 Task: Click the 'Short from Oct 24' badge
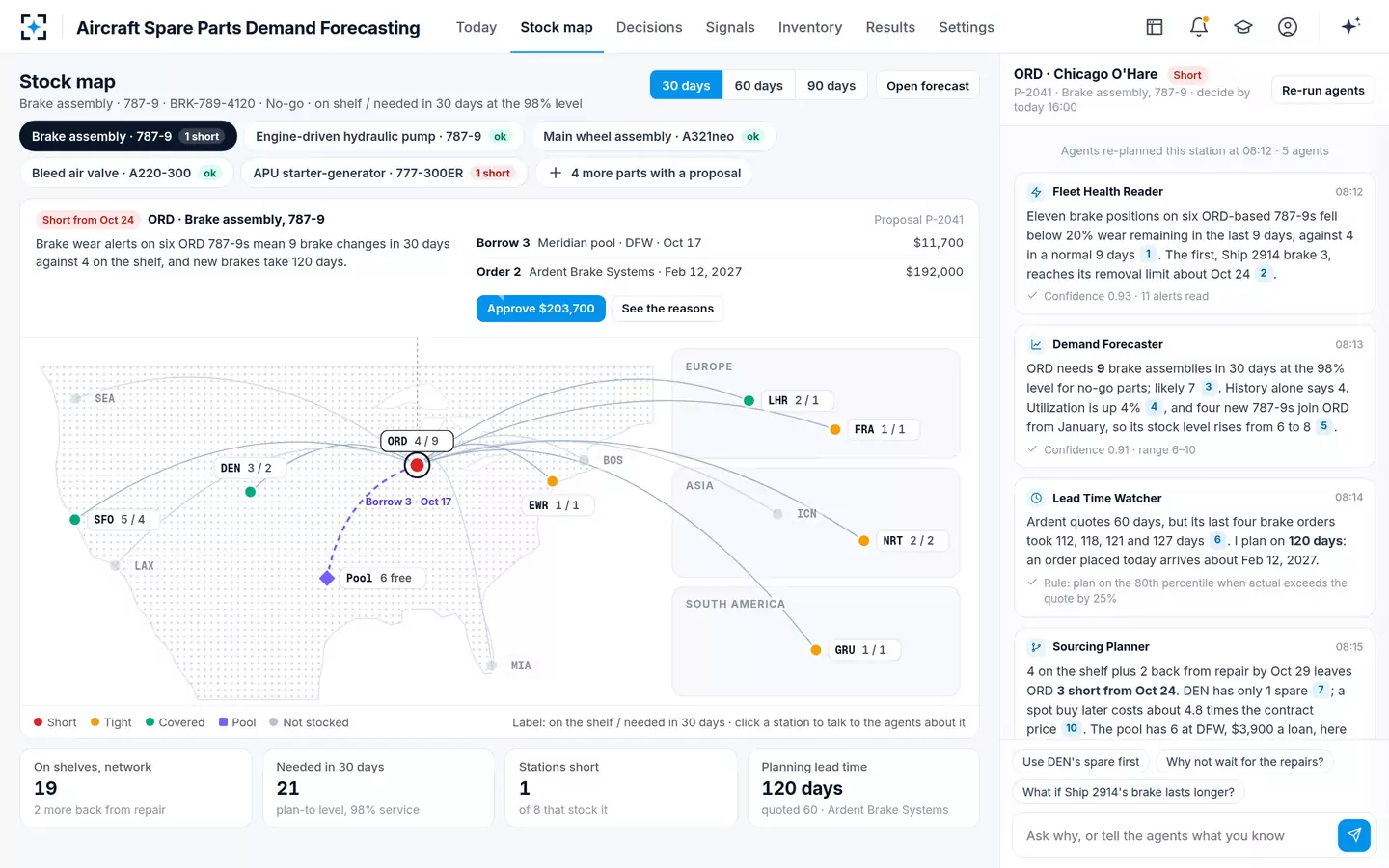pos(88,220)
